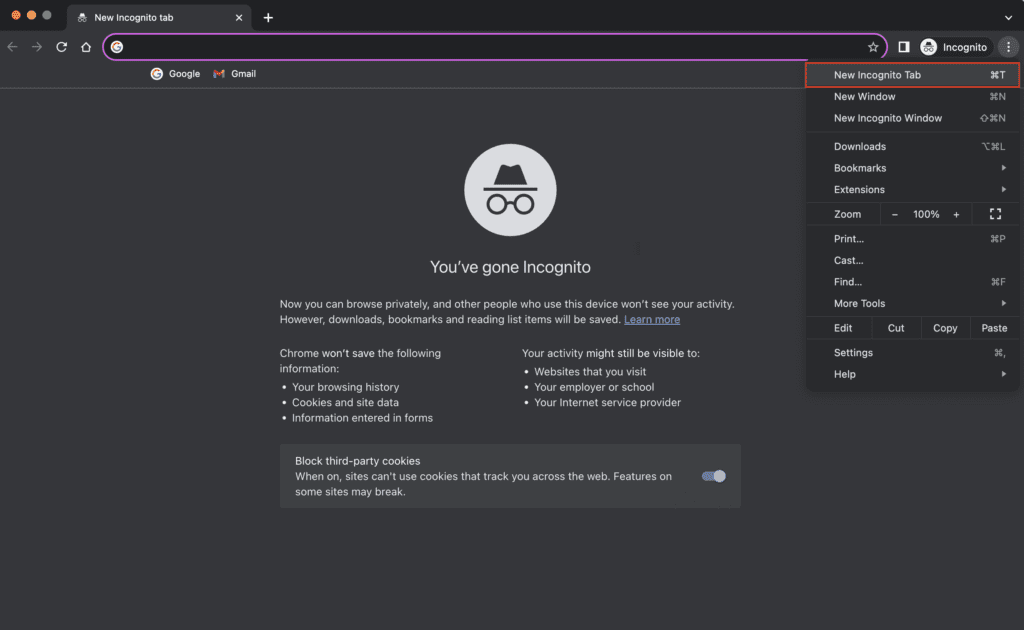Toggle Block third-party cookies switch
The image size is (1024, 630).
713,476
